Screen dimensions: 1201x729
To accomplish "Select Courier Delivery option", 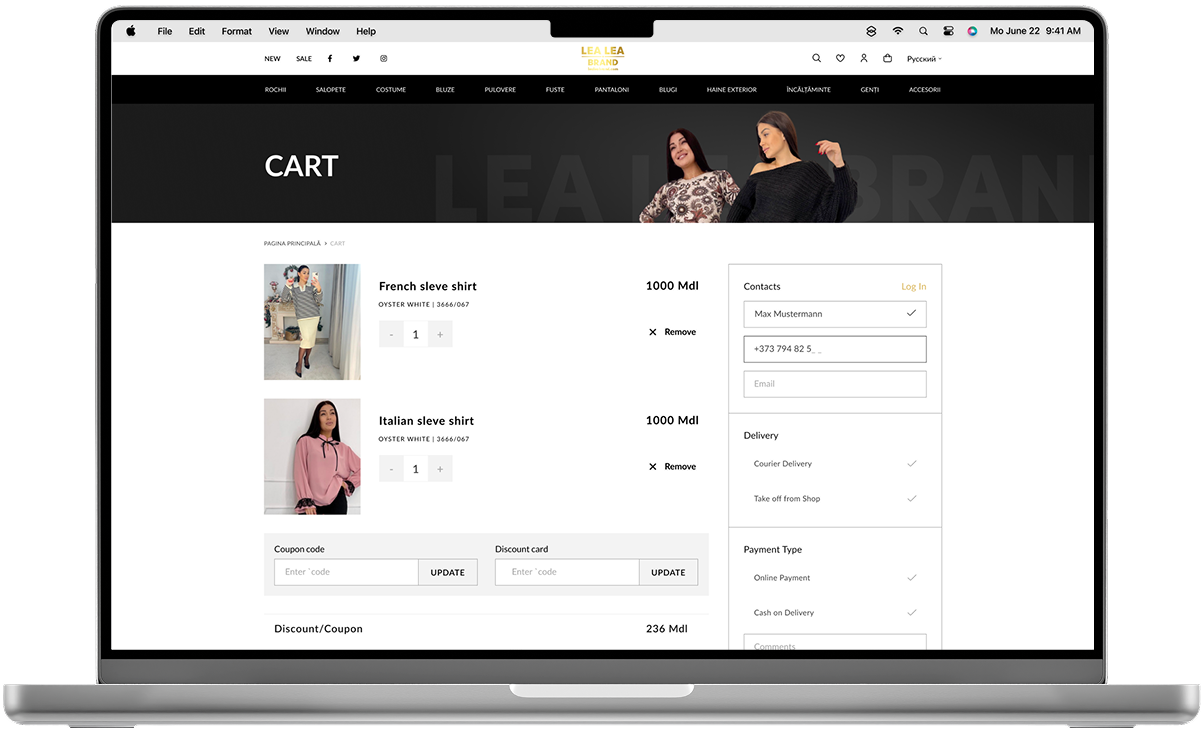I will click(783, 464).
